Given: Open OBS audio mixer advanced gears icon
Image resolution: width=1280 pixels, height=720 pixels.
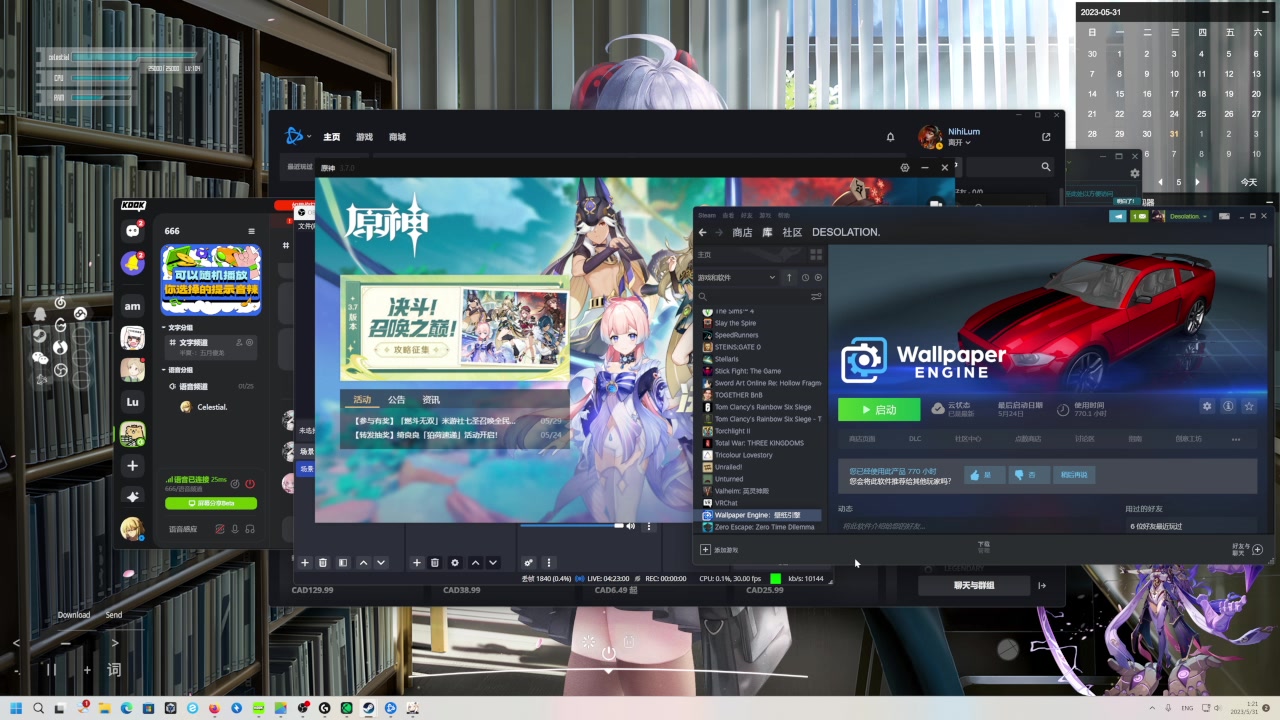Looking at the screenshot, I should click(x=529, y=563).
